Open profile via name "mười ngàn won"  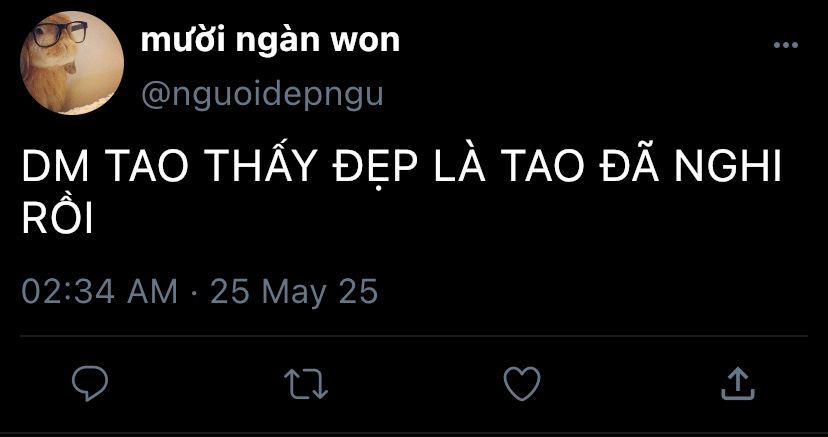pyautogui.click(x=270, y=41)
